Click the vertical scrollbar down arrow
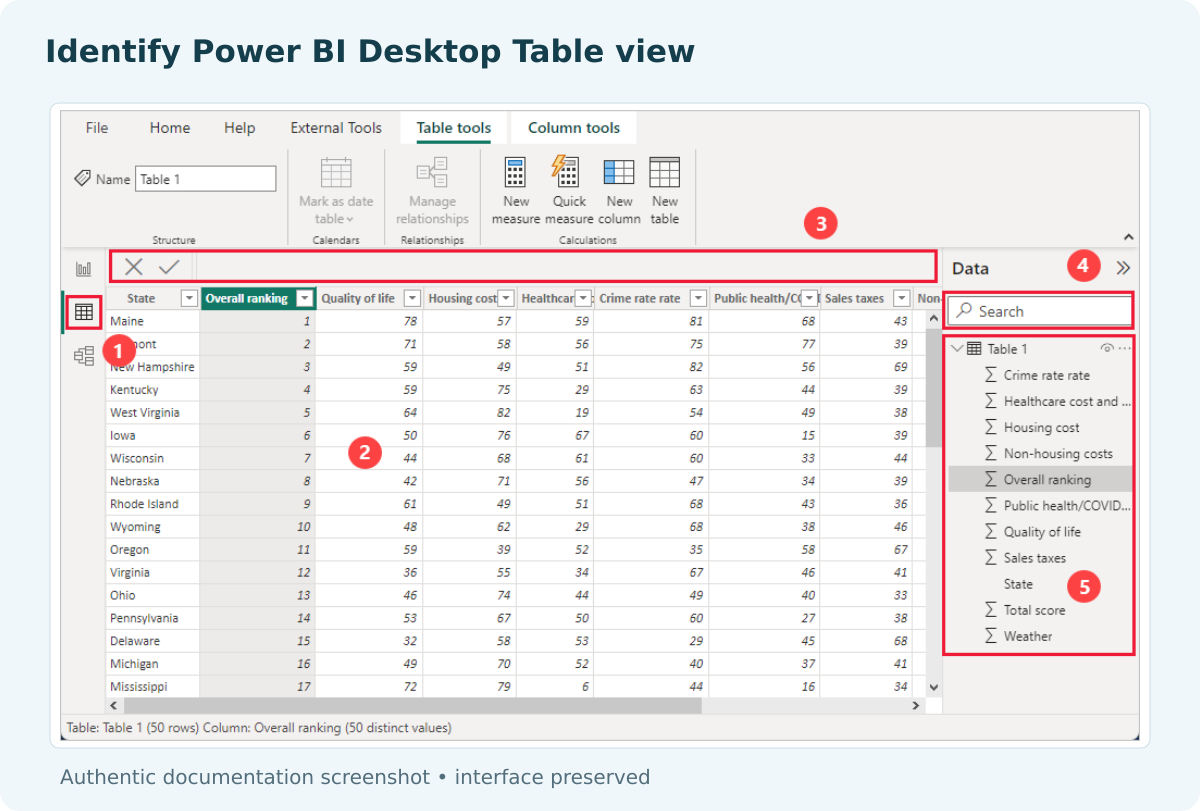This screenshot has width=1200, height=811. tap(934, 687)
